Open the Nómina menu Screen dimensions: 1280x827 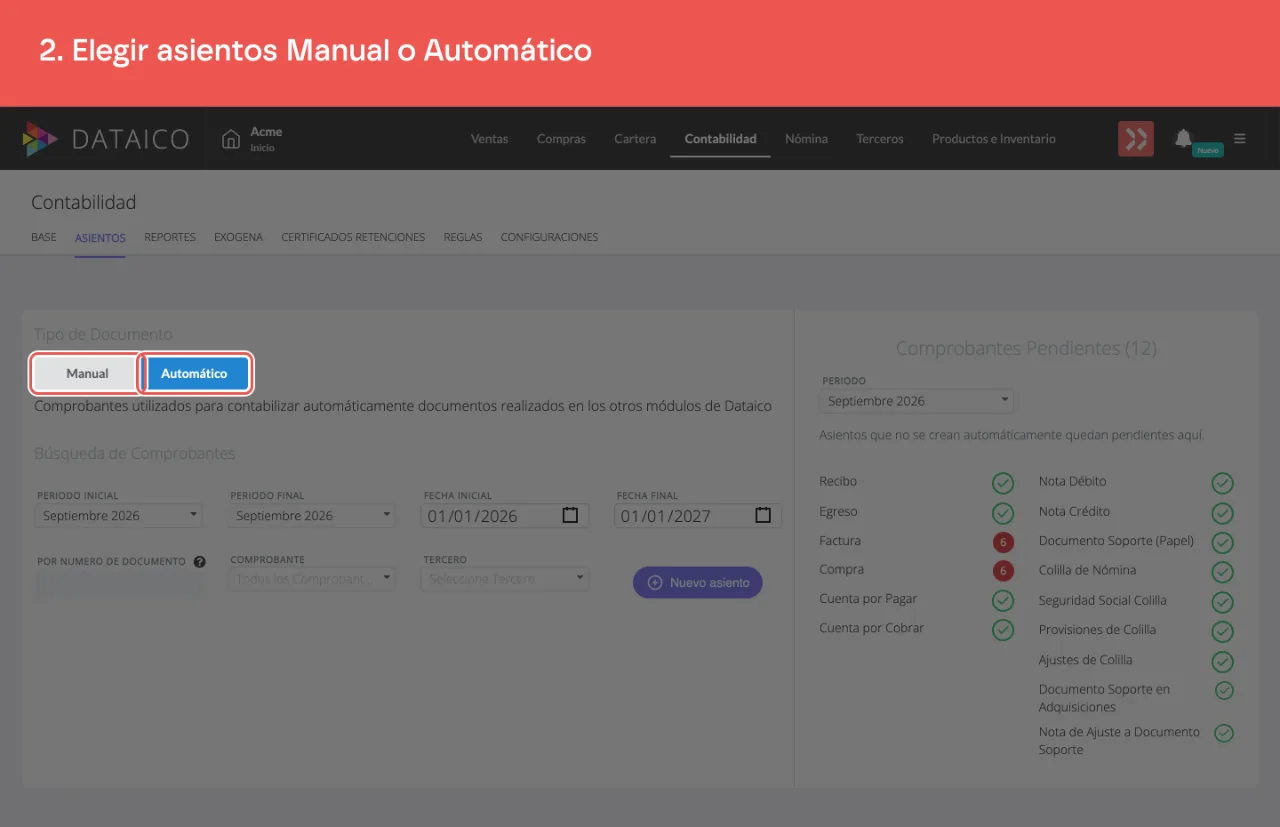[x=806, y=139]
